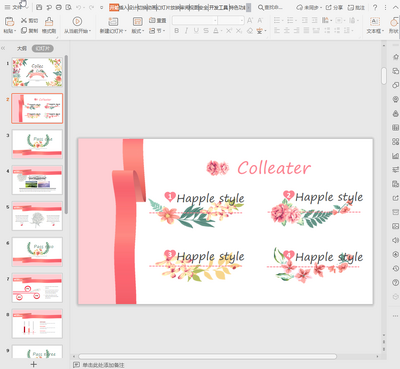This screenshot has width=400, height=369.
Task: Click the search commands box
Action: 271,7
